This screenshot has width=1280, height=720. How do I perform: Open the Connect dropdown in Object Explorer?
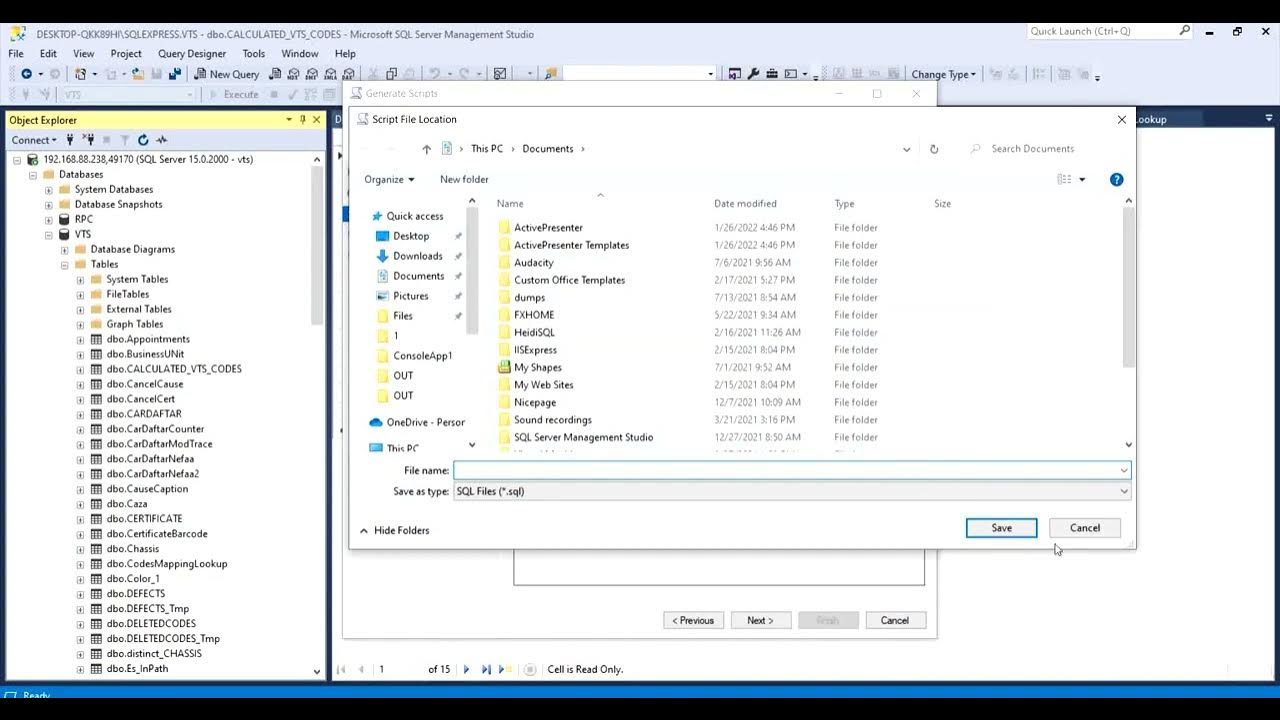click(35, 140)
